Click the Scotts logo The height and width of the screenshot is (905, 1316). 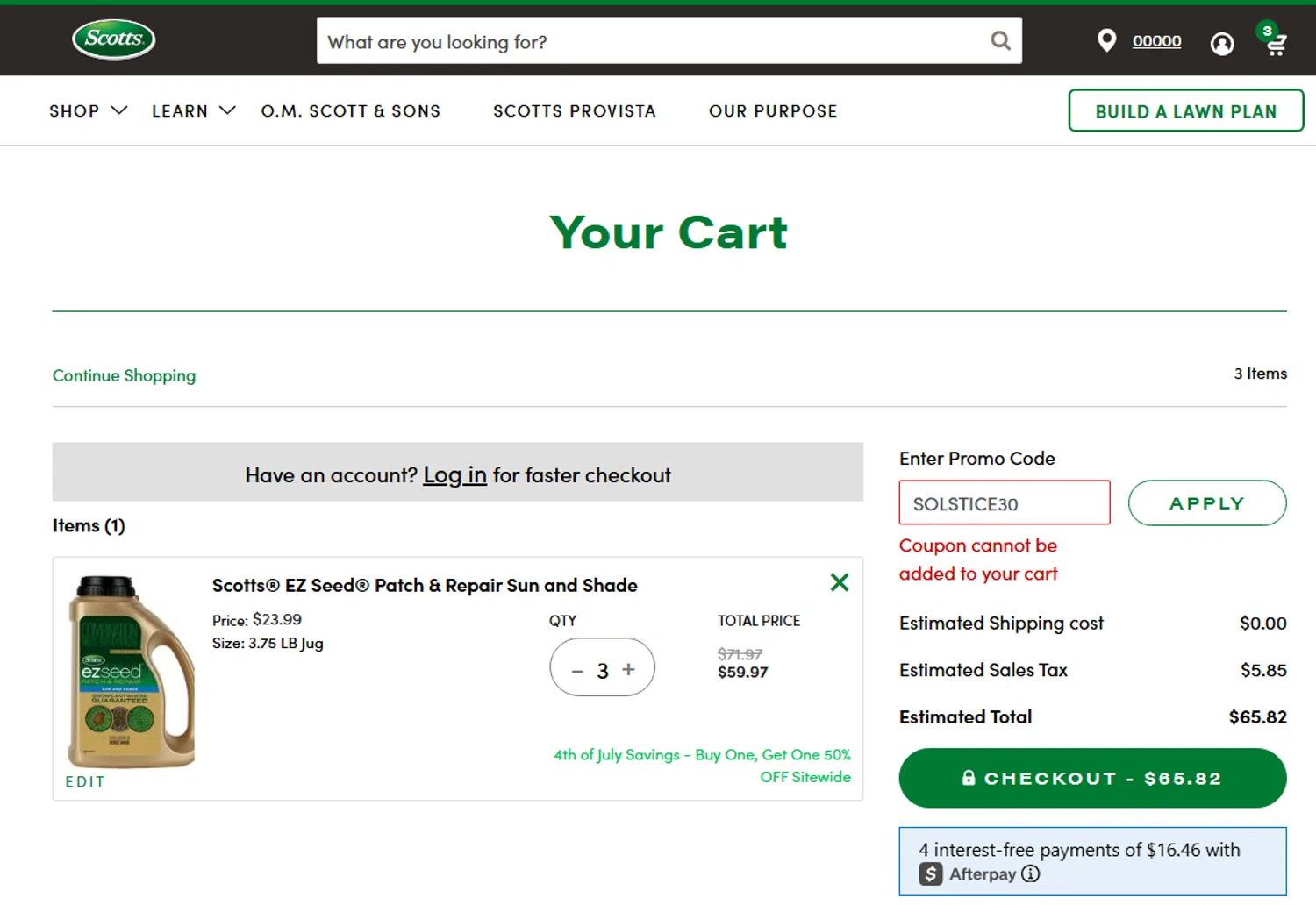point(114,39)
